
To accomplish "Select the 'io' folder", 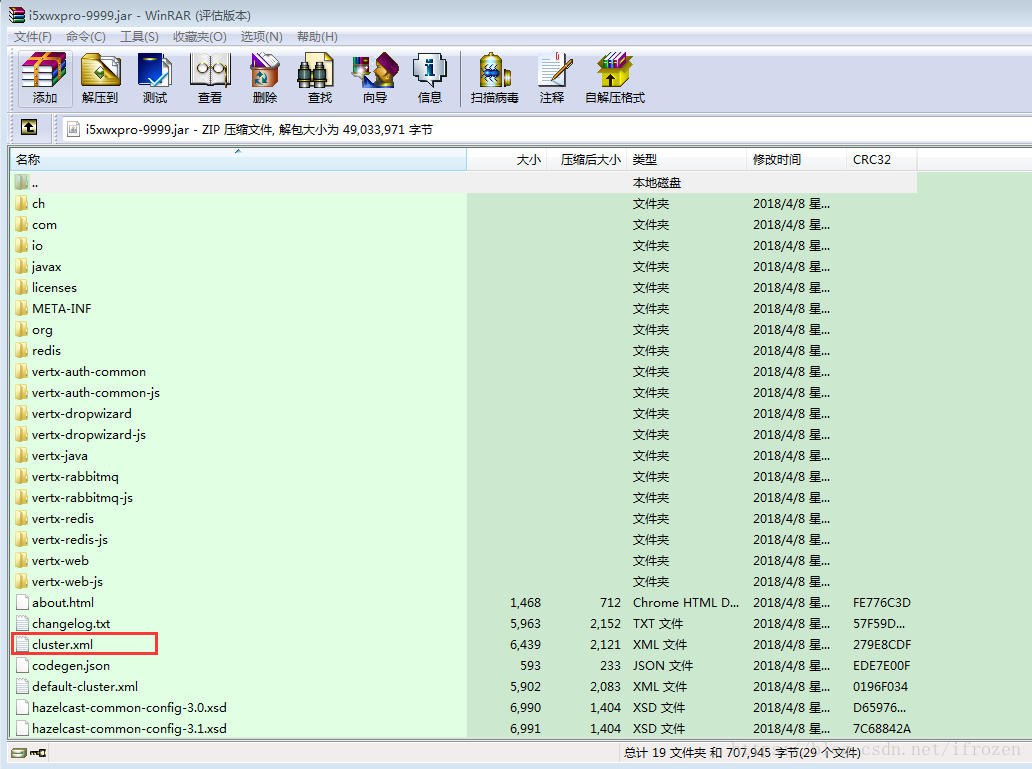I will [29, 246].
